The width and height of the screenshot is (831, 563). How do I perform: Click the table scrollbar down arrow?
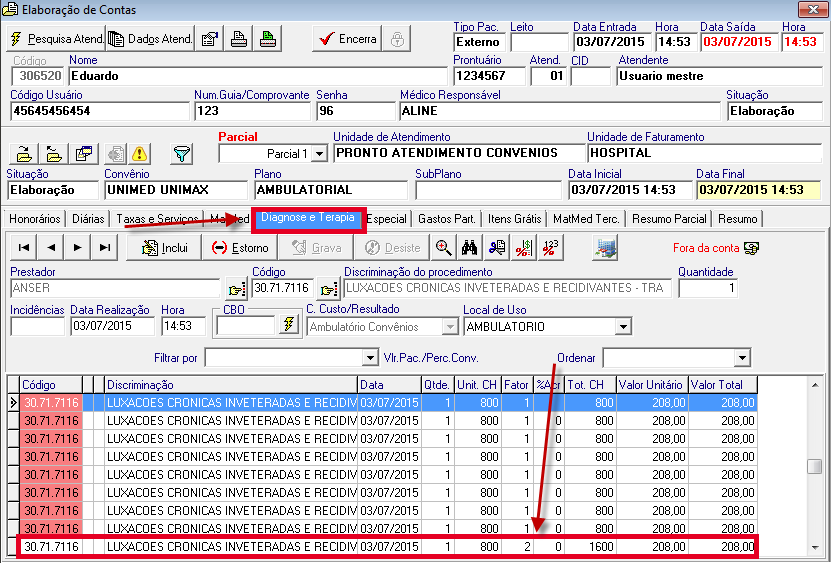tap(815, 548)
